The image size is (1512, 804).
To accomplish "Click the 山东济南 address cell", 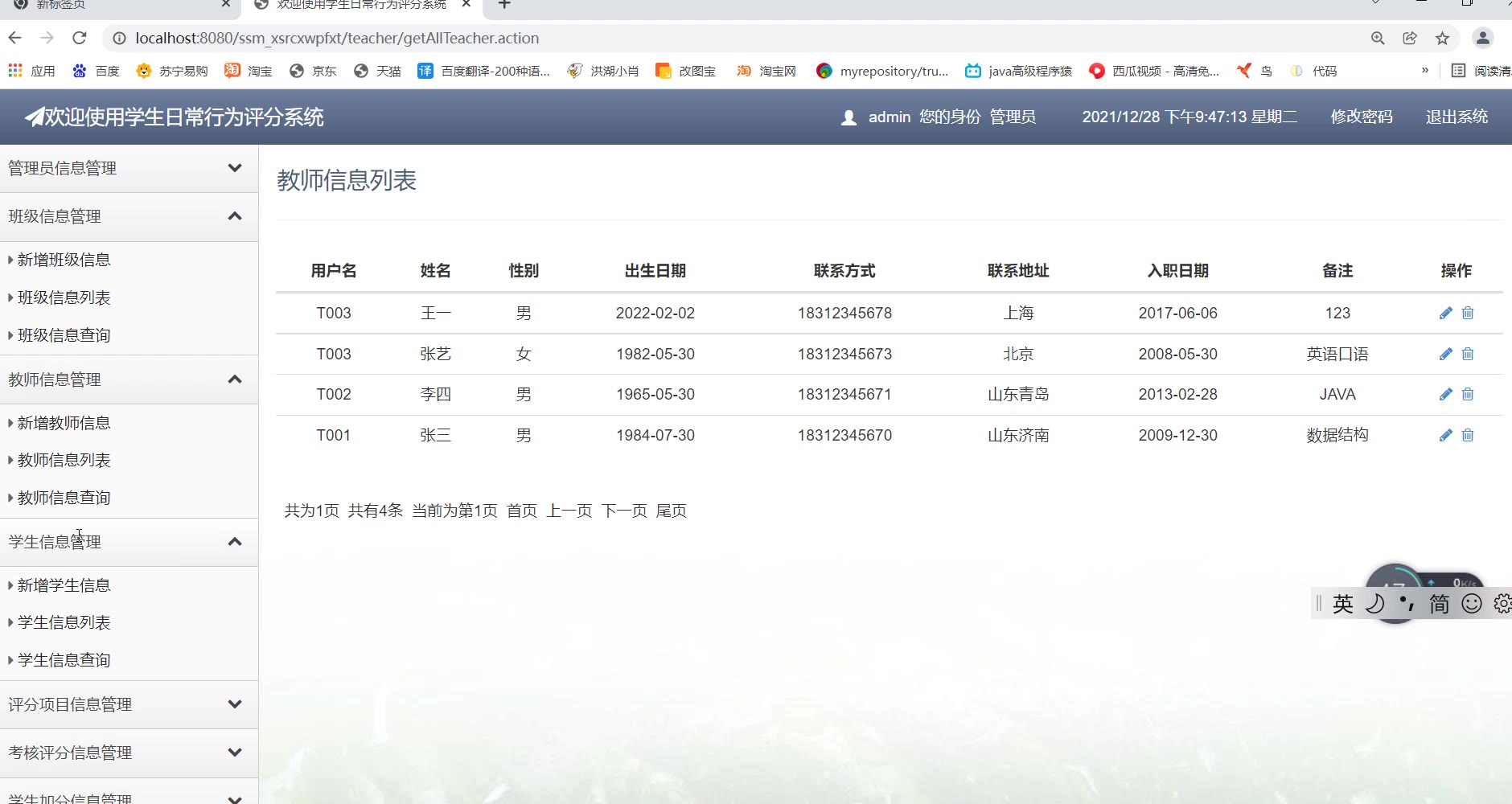I will pyautogui.click(x=1018, y=435).
